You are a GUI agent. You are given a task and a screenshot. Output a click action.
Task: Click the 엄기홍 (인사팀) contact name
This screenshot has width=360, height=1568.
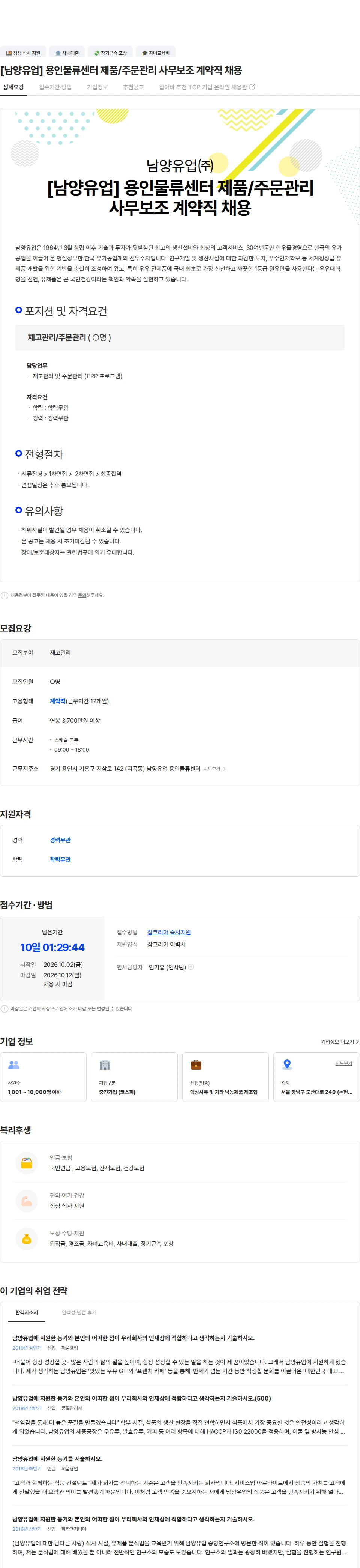167,967
